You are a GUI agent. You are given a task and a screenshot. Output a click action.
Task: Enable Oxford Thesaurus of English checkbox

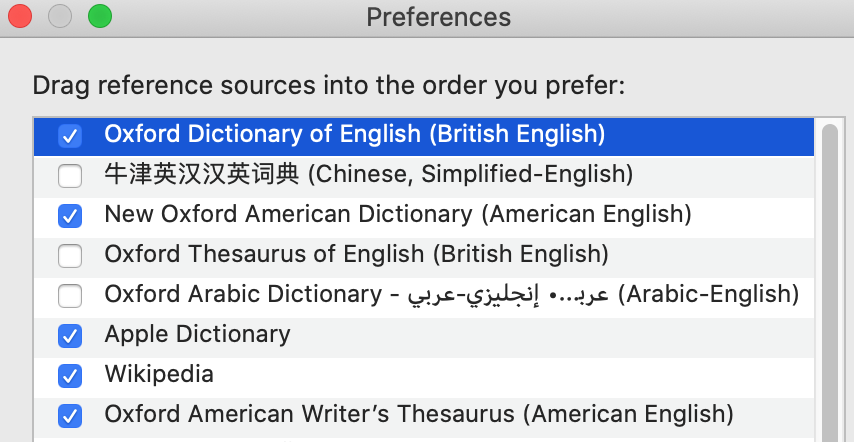tap(70, 255)
